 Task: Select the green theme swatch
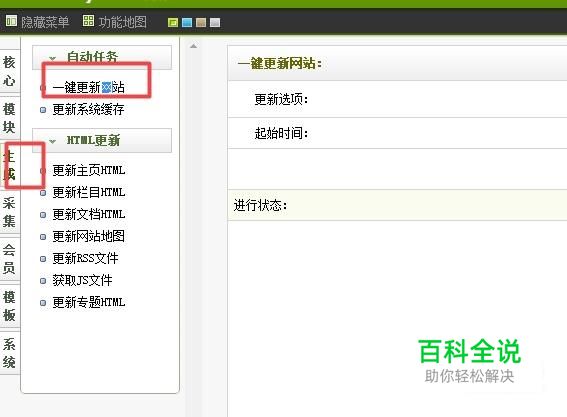coord(173,23)
